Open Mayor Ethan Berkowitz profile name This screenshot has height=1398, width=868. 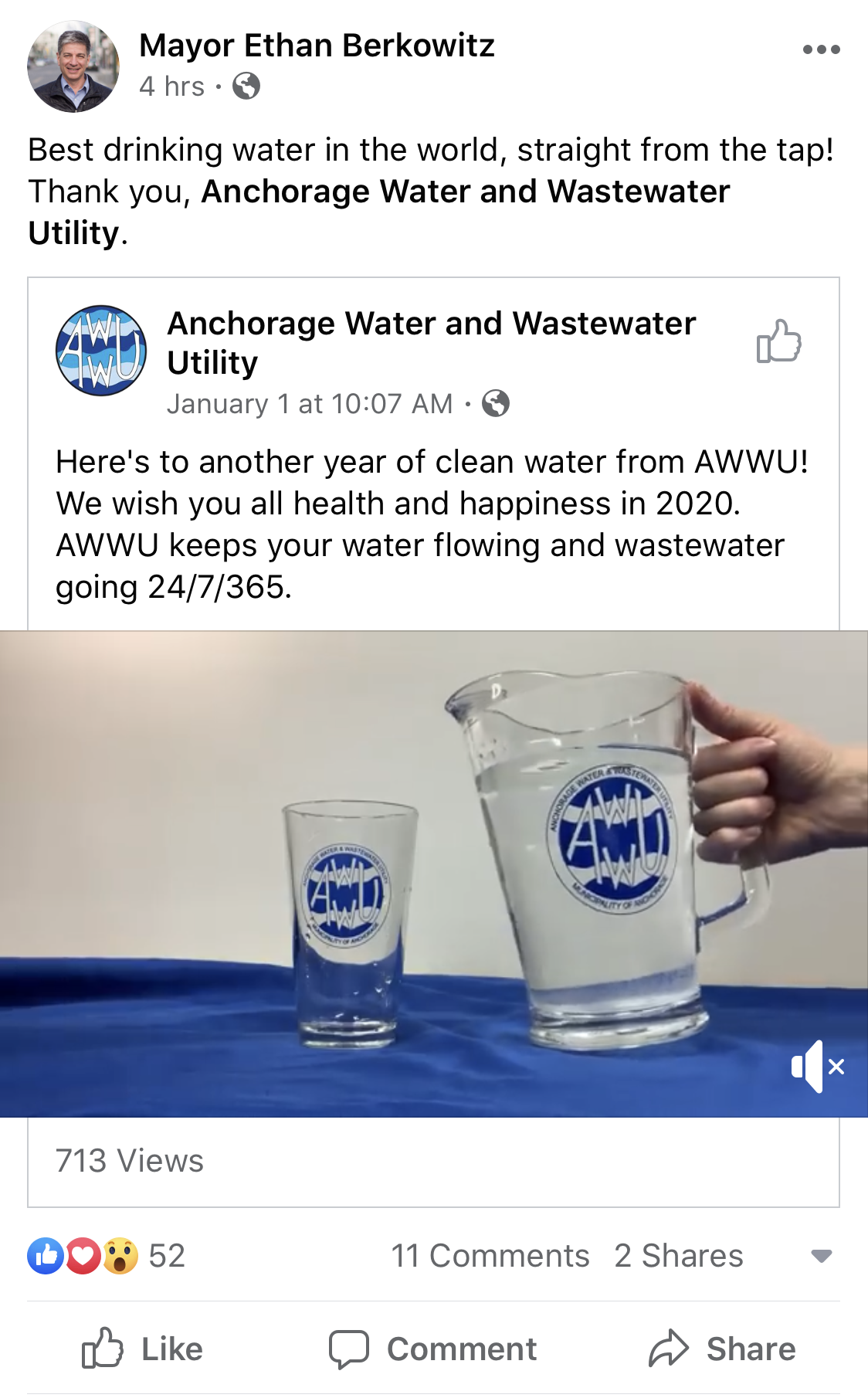tap(317, 46)
